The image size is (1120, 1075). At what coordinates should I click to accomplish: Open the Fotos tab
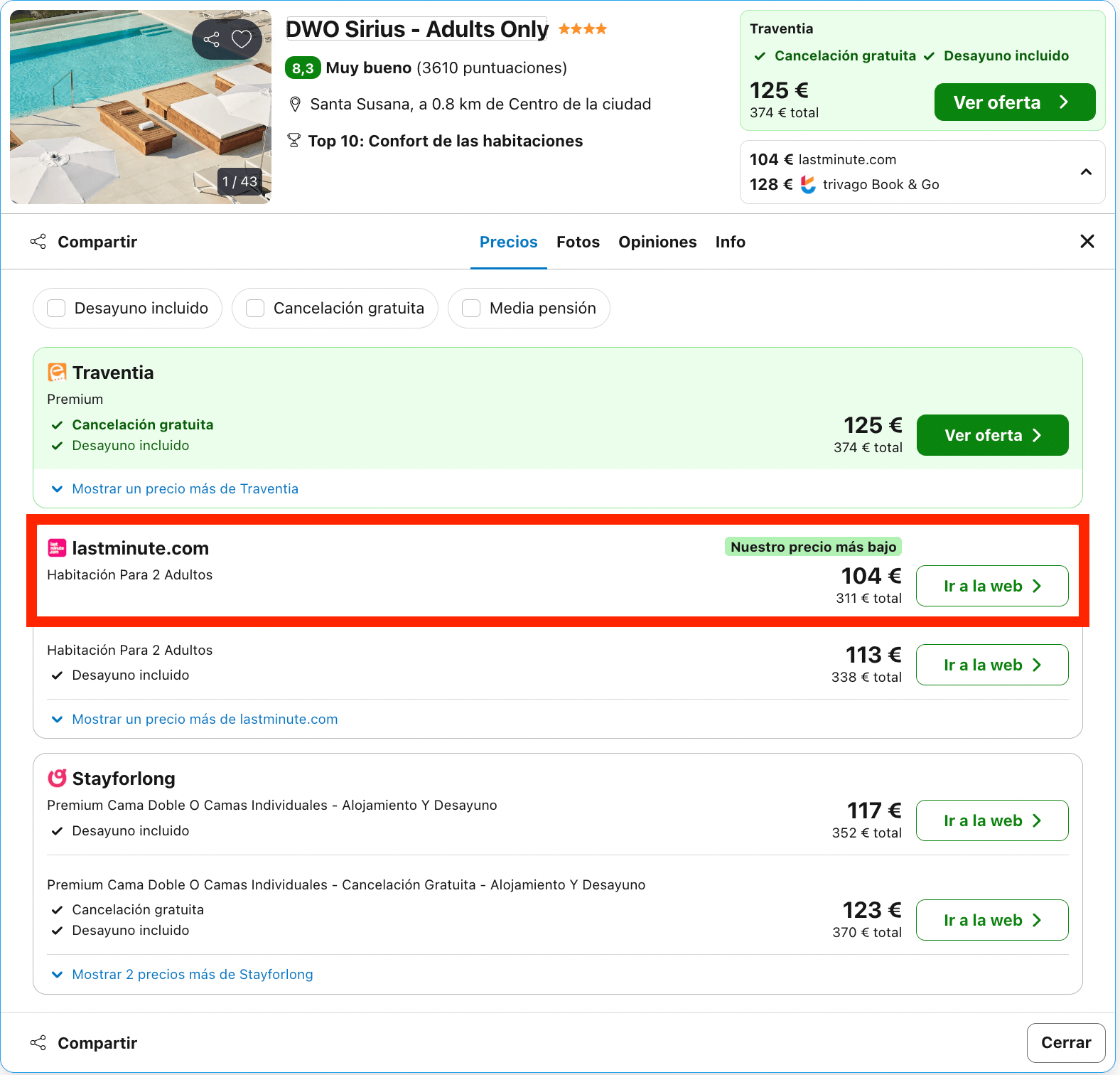(x=578, y=242)
